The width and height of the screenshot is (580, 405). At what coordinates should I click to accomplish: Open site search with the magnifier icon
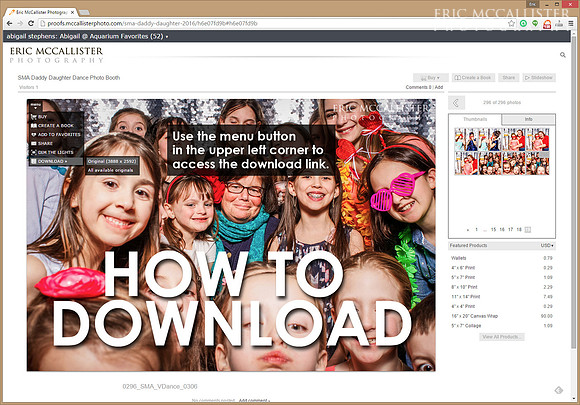pos(563,55)
